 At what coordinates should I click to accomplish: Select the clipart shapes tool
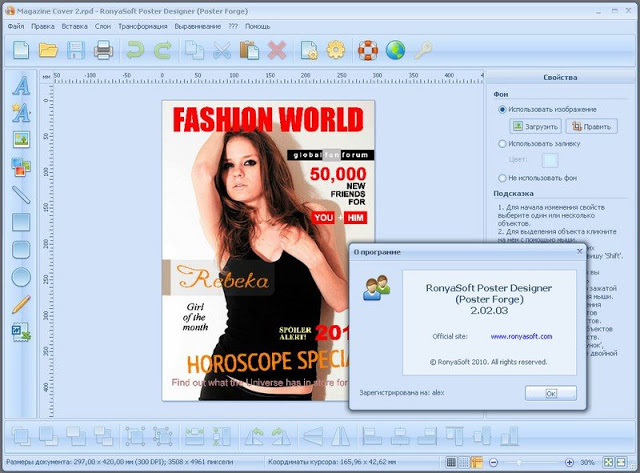[x=21, y=167]
